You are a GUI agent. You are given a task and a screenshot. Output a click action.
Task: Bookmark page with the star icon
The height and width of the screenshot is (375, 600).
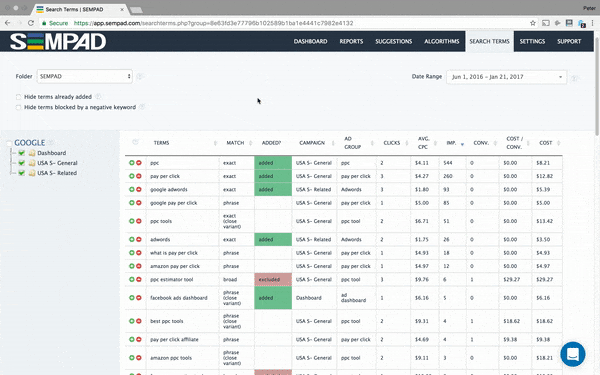pos(533,23)
